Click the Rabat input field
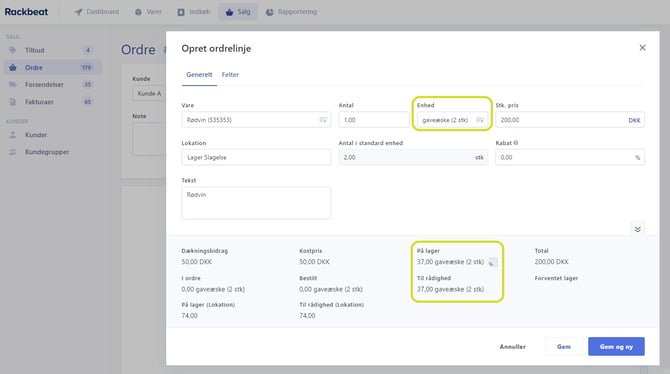The image size is (670, 374). coord(570,157)
